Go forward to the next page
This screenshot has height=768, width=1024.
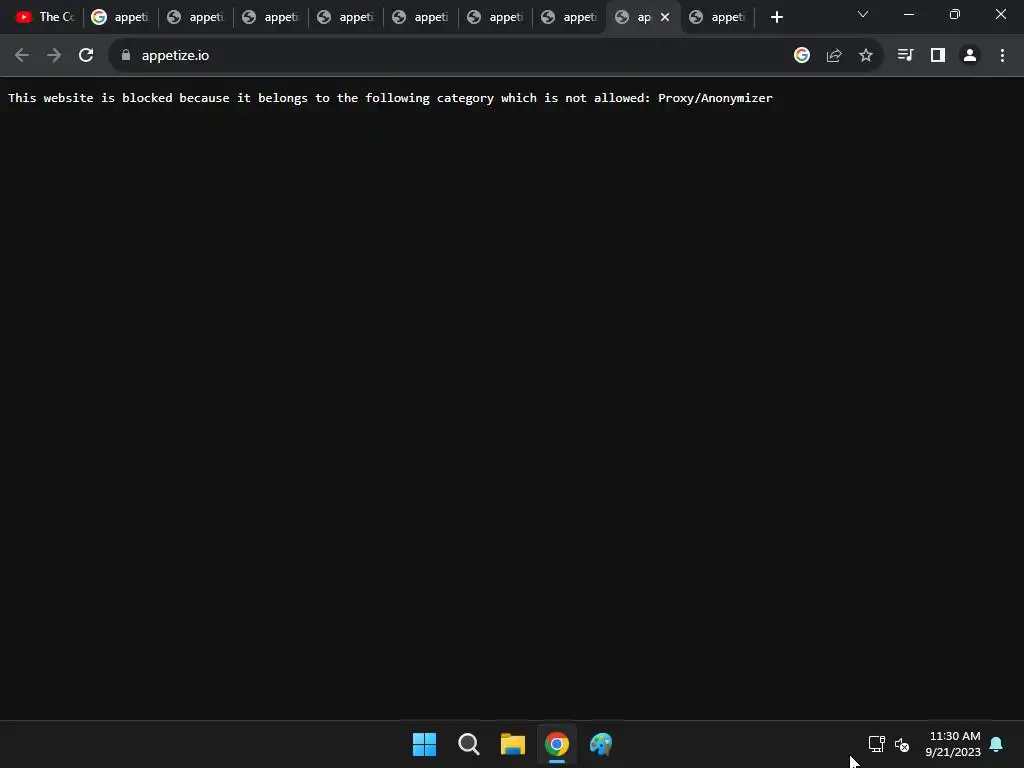[x=54, y=56]
